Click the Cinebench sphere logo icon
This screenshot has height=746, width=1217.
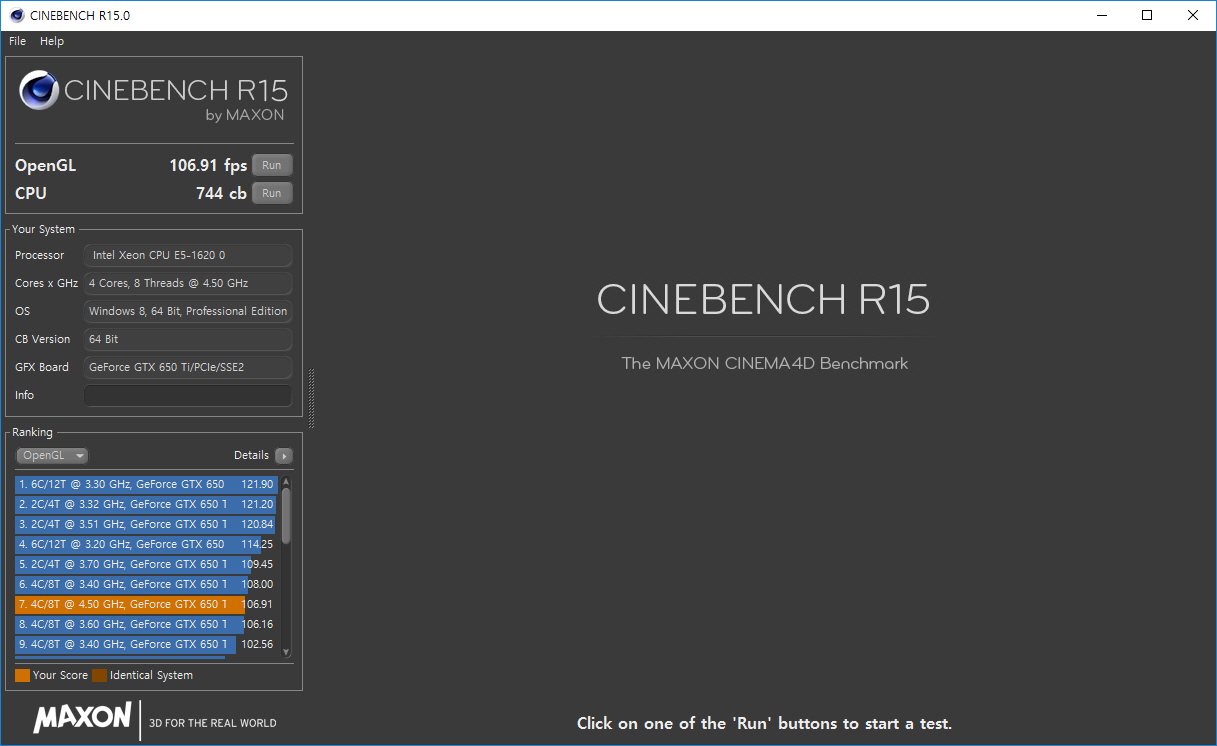[39, 91]
